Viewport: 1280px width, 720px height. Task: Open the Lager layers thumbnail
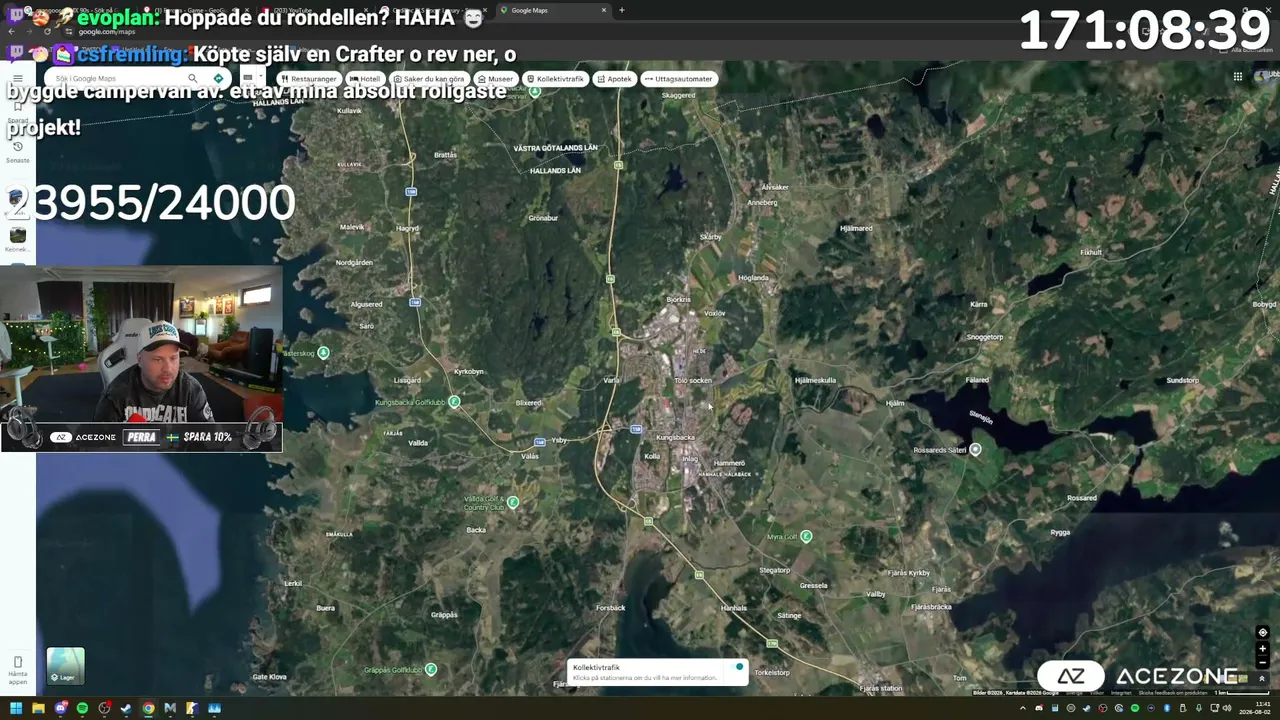point(65,666)
